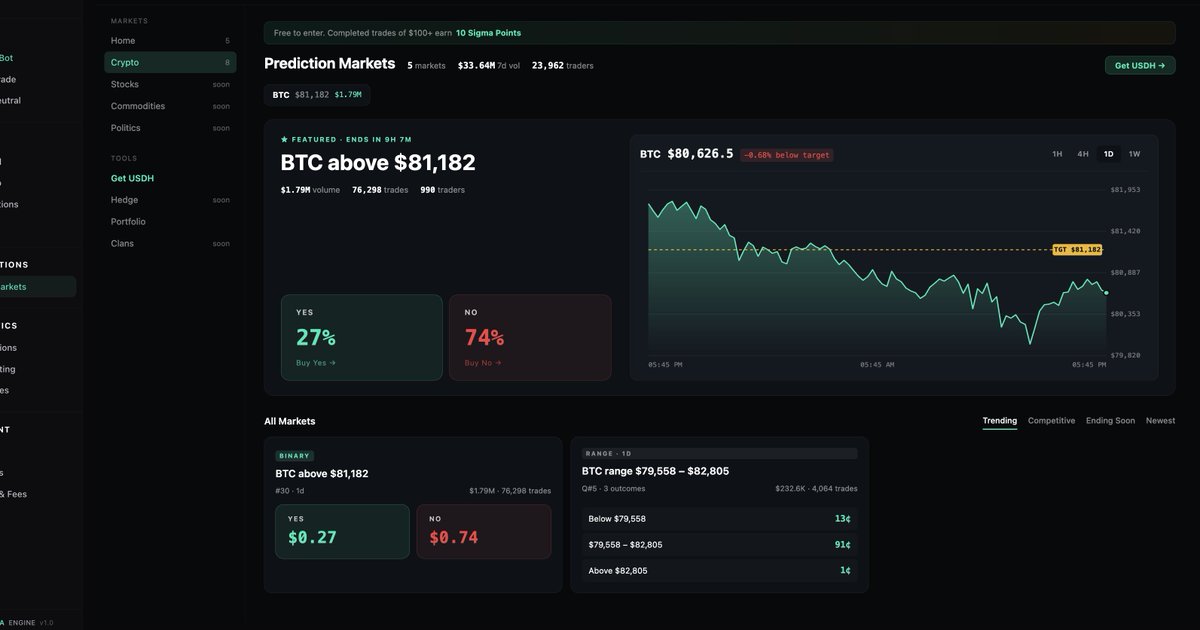
Task: Click the 76,298 trades stat under the featured title
Action: click(x=380, y=190)
